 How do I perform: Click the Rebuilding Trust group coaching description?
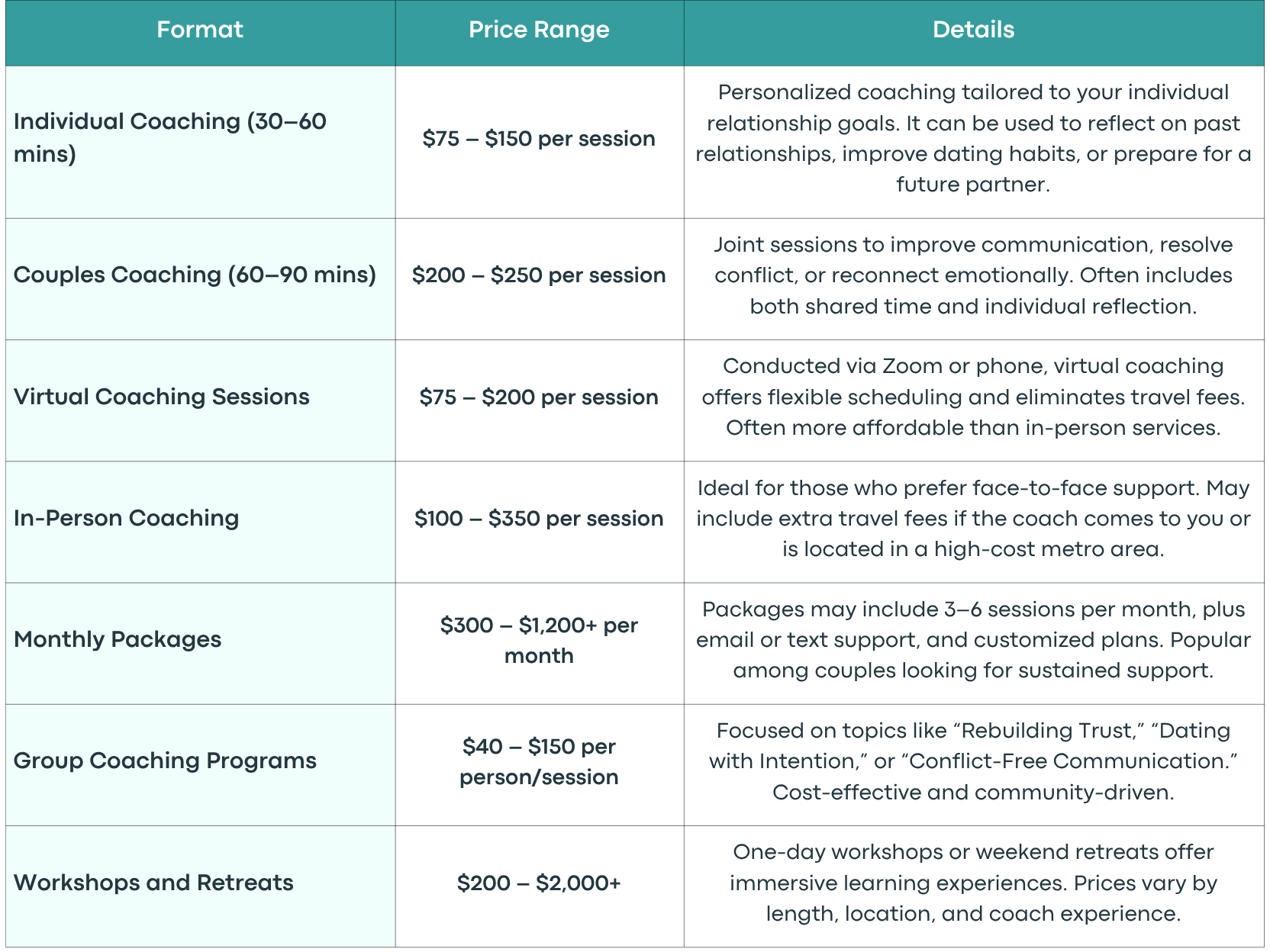(x=973, y=761)
